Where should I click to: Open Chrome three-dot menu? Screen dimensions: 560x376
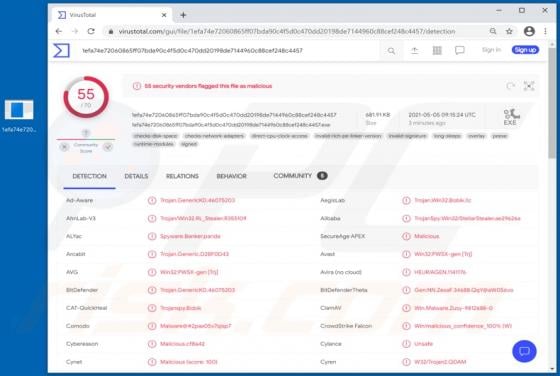(x=545, y=31)
